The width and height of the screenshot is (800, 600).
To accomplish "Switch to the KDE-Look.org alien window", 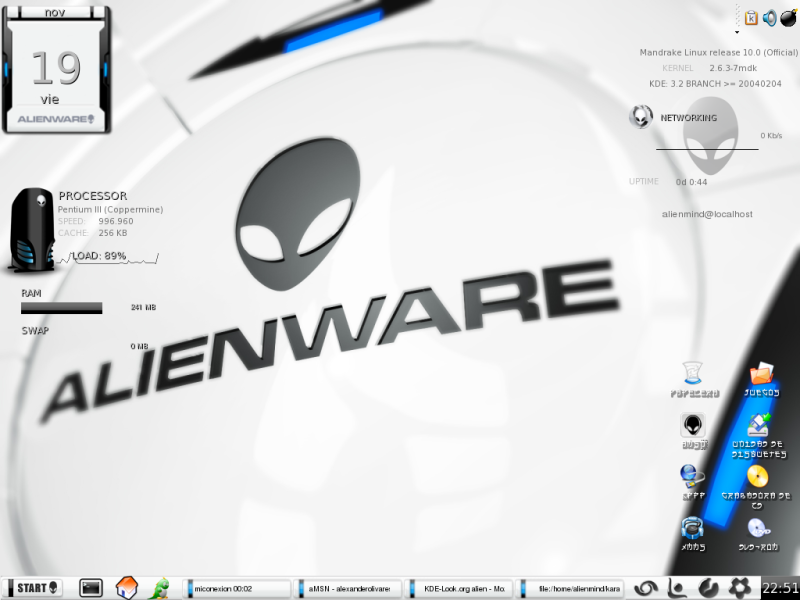I will (460, 588).
